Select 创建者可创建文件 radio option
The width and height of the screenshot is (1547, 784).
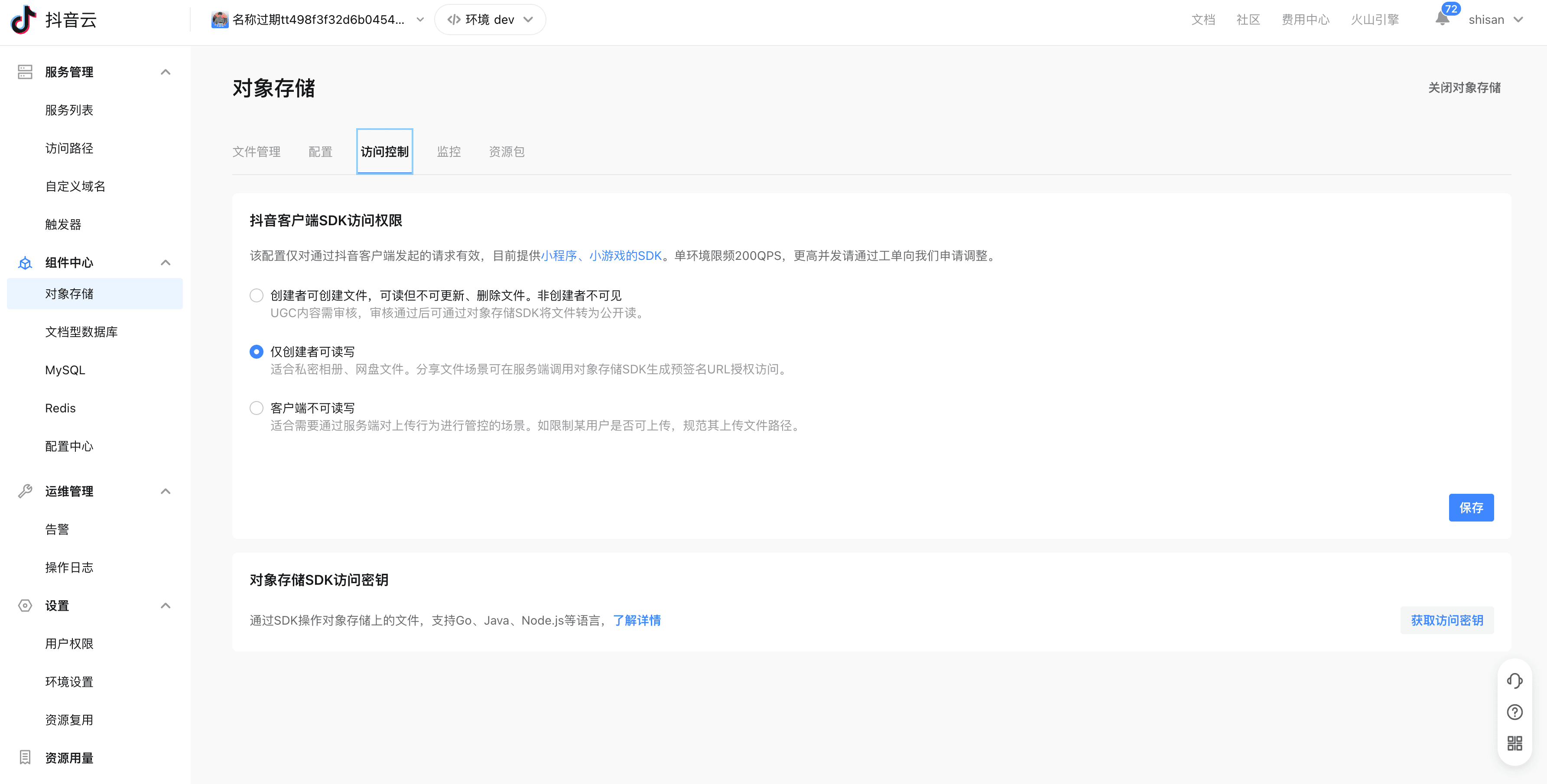(257, 295)
